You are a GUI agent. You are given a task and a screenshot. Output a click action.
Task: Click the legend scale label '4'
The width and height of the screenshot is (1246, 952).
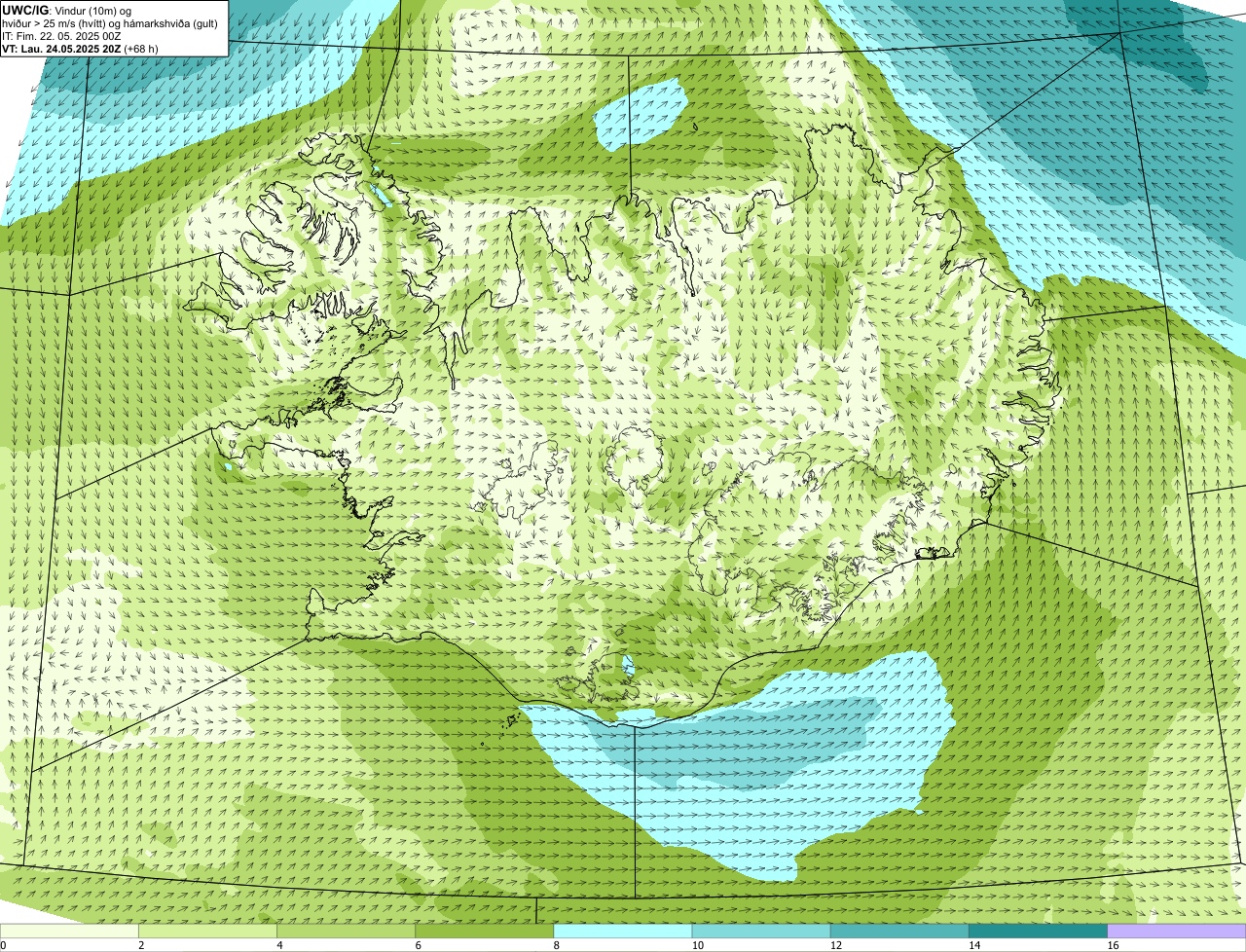[279, 945]
